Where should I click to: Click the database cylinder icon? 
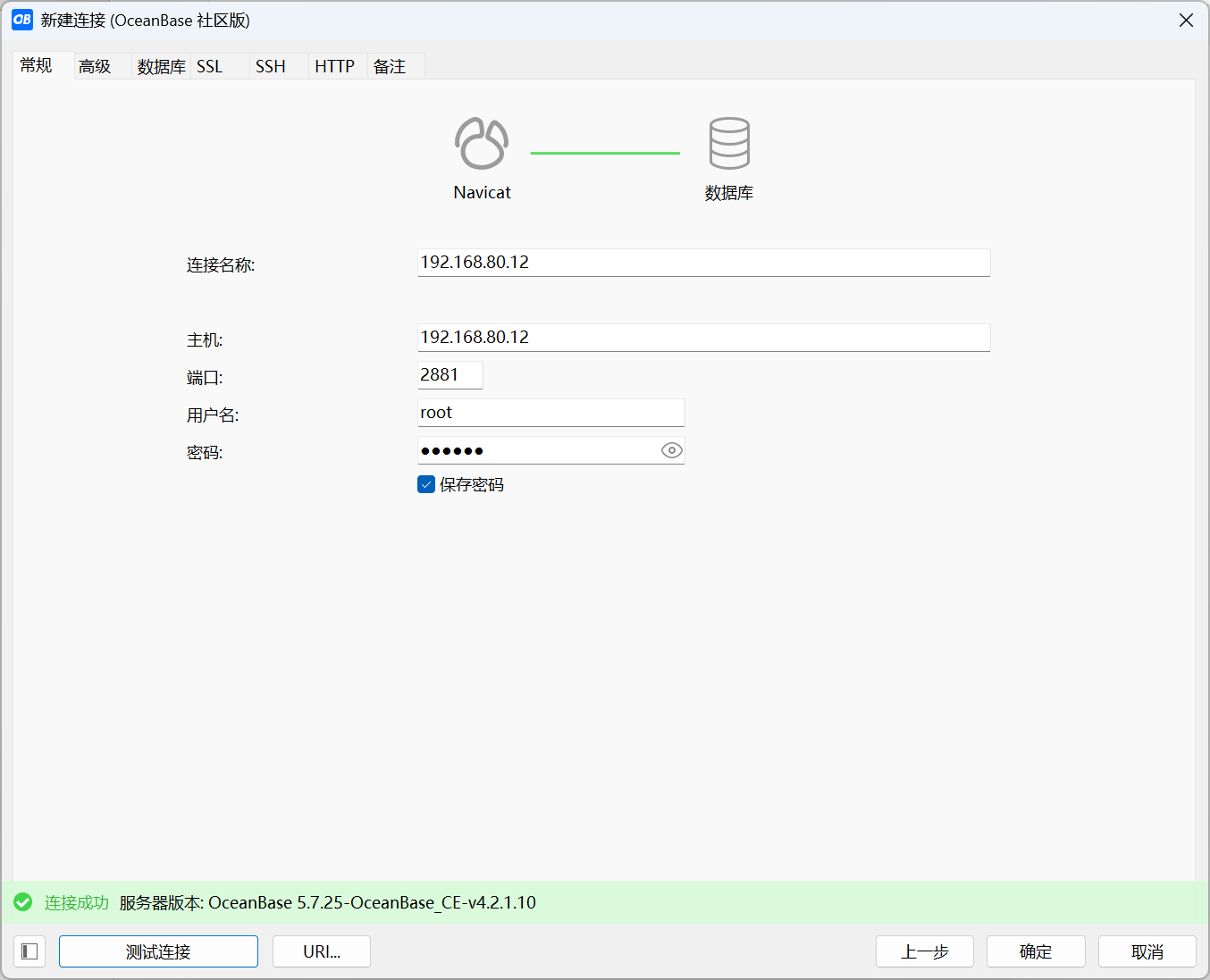click(x=729, y=144)
